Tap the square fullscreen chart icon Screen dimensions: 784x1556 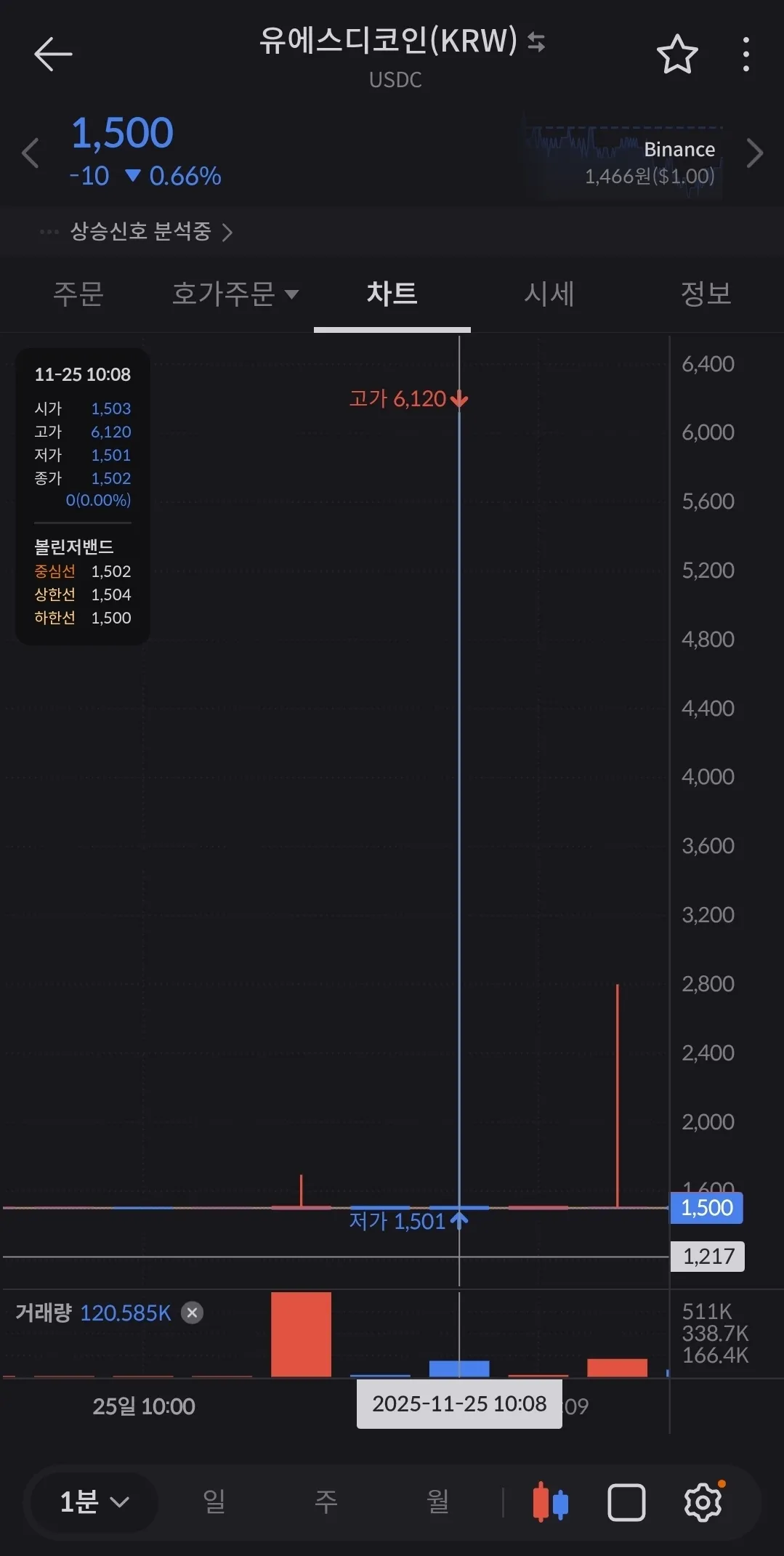click(x=626, y=1502)
